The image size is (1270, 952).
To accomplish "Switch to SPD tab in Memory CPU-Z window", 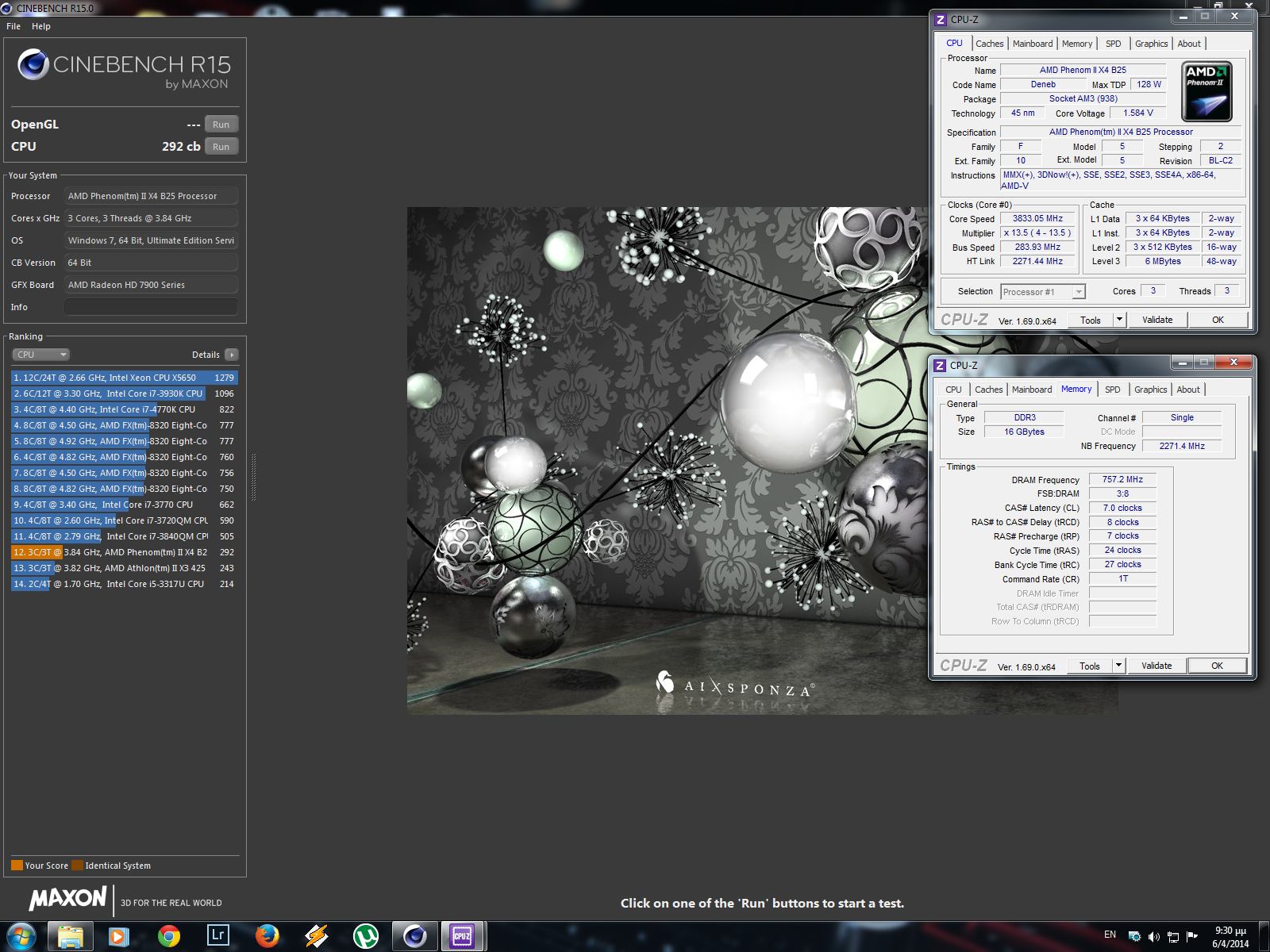I will pyautogui.click(x=1113, y=390).
